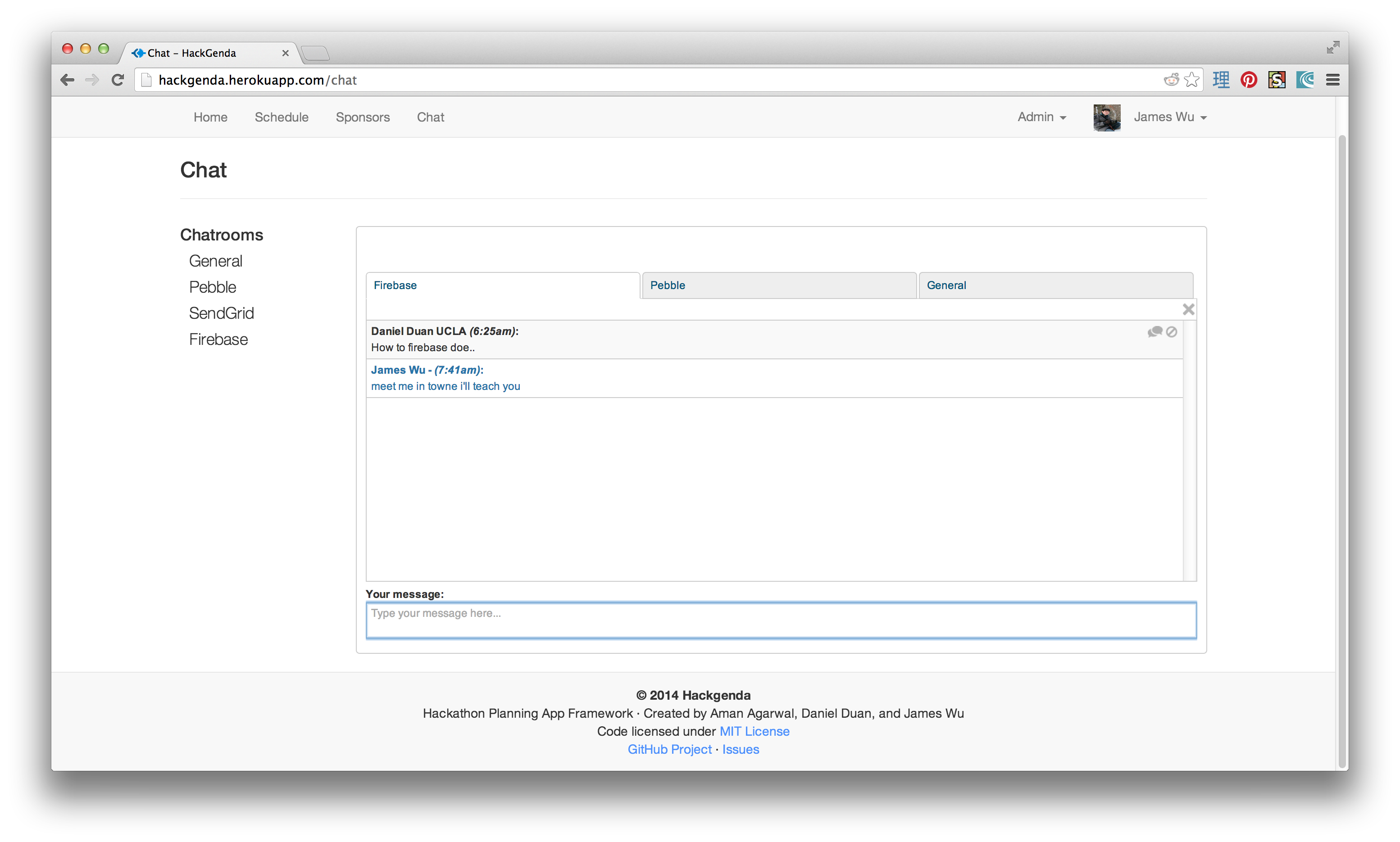Screen dimensions: 1400x842
Task: Click James Wu sender name in chat
Action: (x=398, y=369)
